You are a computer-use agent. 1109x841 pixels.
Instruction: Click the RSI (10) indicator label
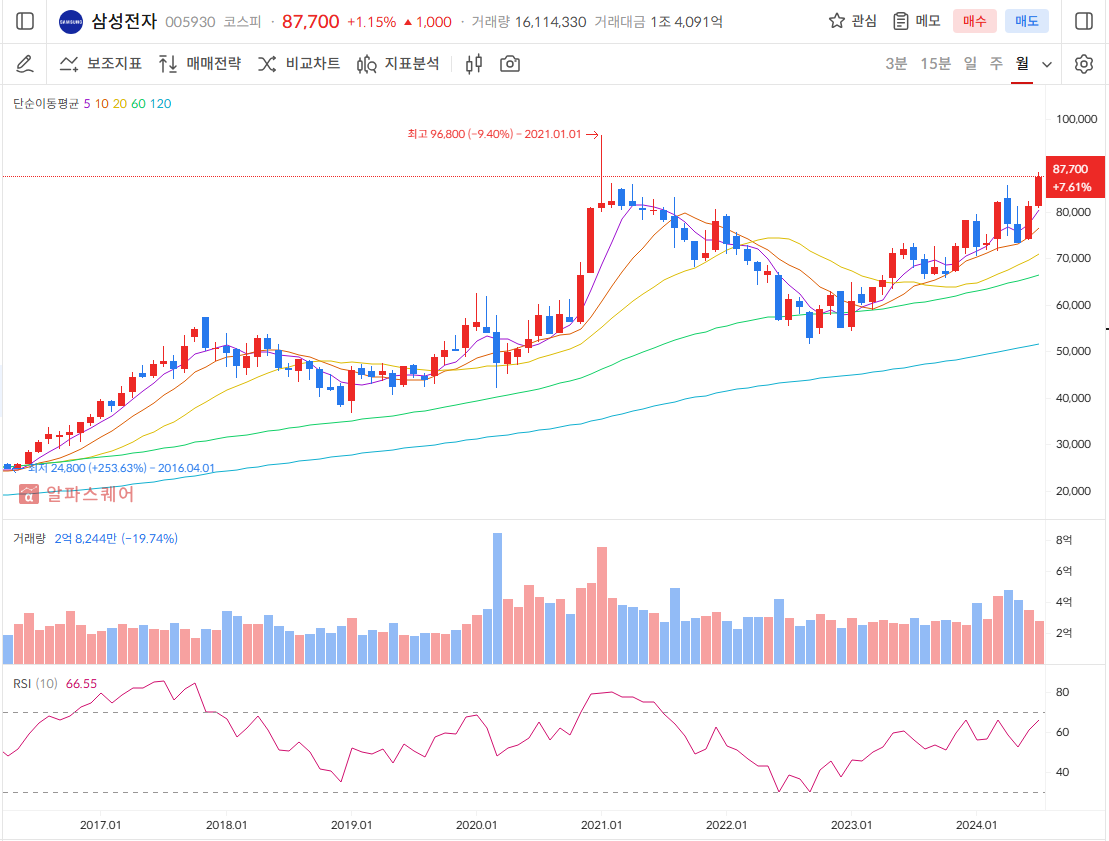pyautogui.click(x=35, y=684)
